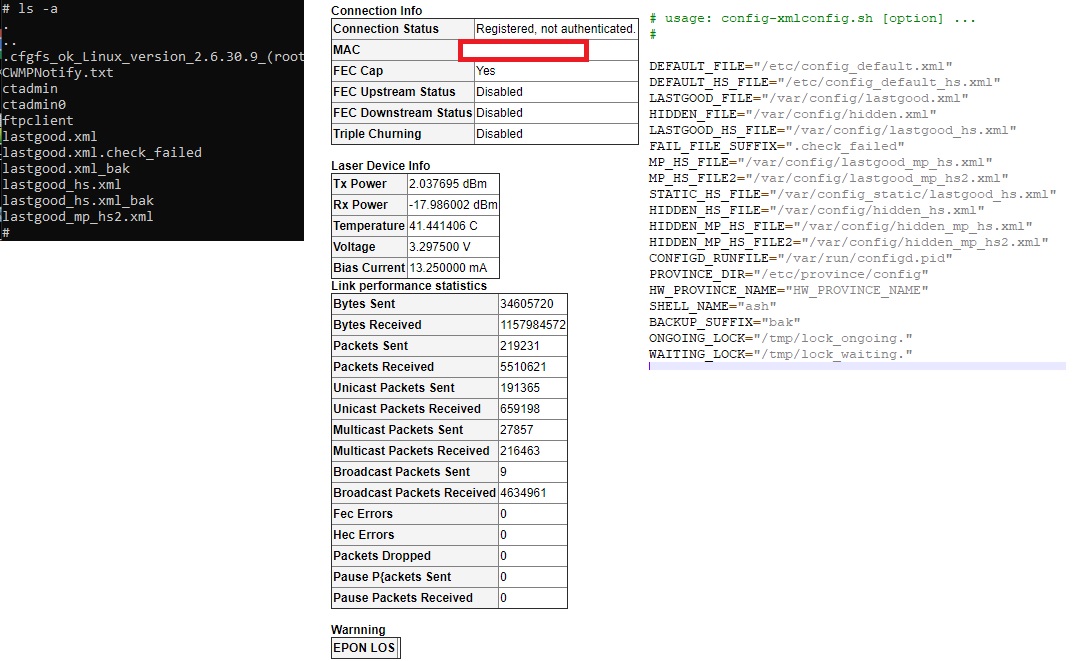Screen dimensions: 1075x661
Task: Place cursor on empty highlighted script line
Action: pos(856,367)
